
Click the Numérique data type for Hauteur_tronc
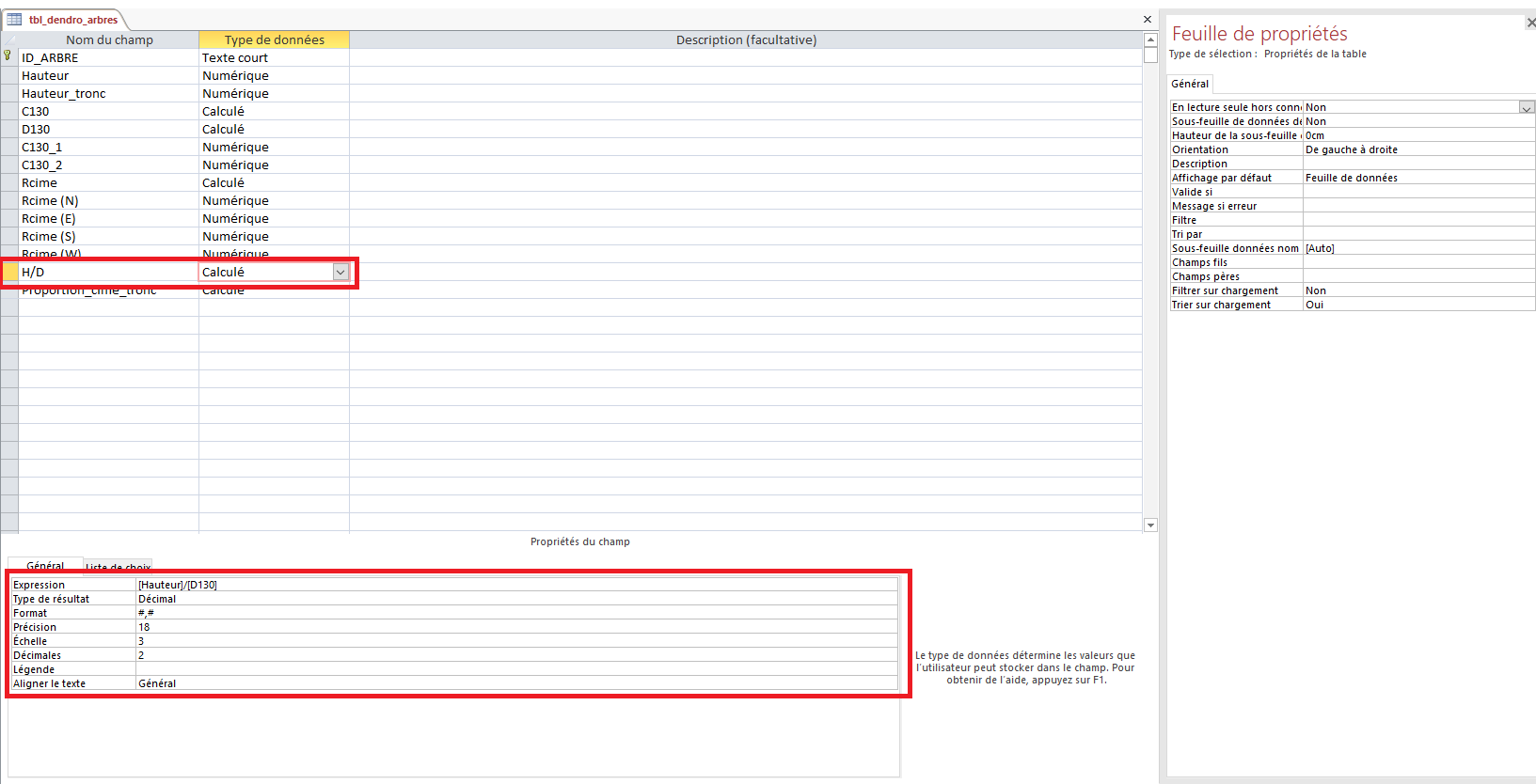point(274,93)
